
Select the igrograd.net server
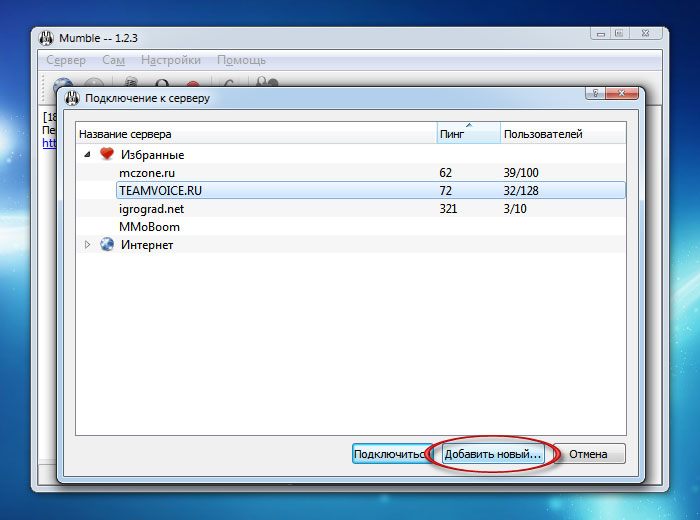(x=151, y=209)
